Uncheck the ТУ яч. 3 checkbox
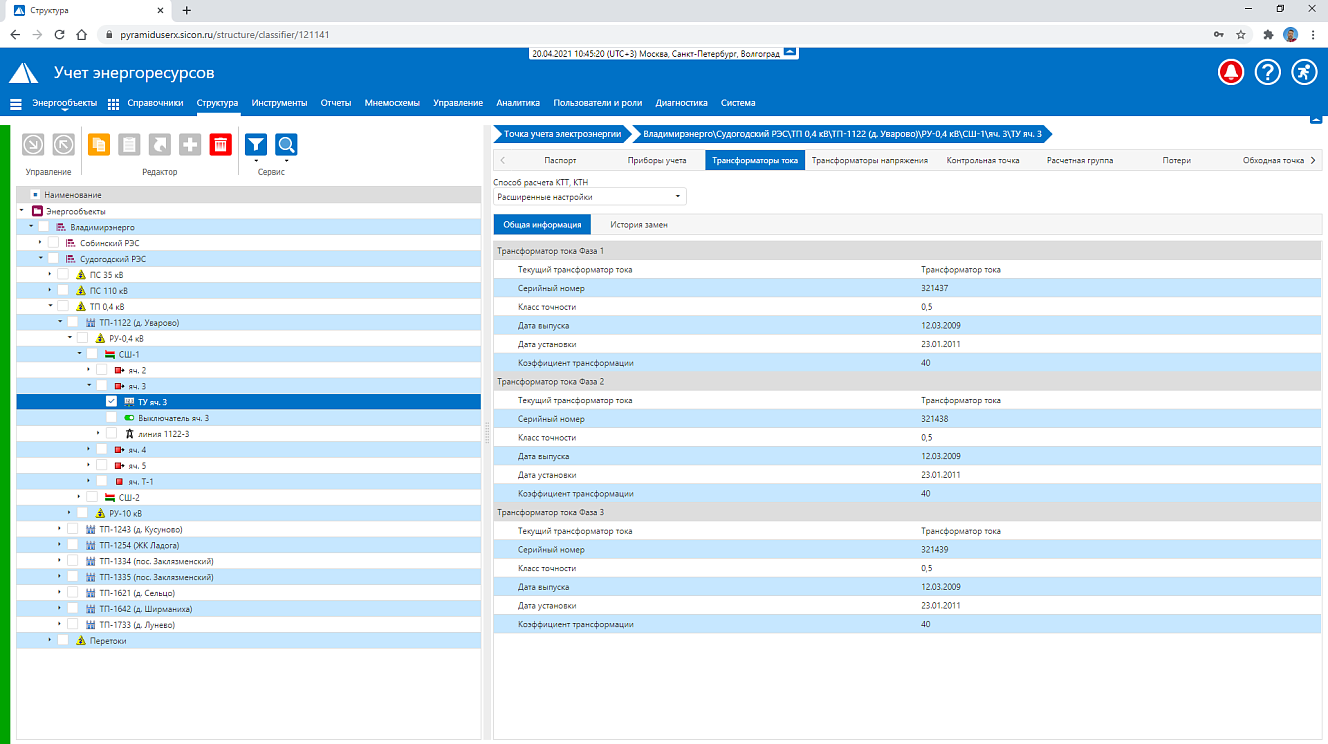This screenshot has height=744, width=1328. coord(111,401)
